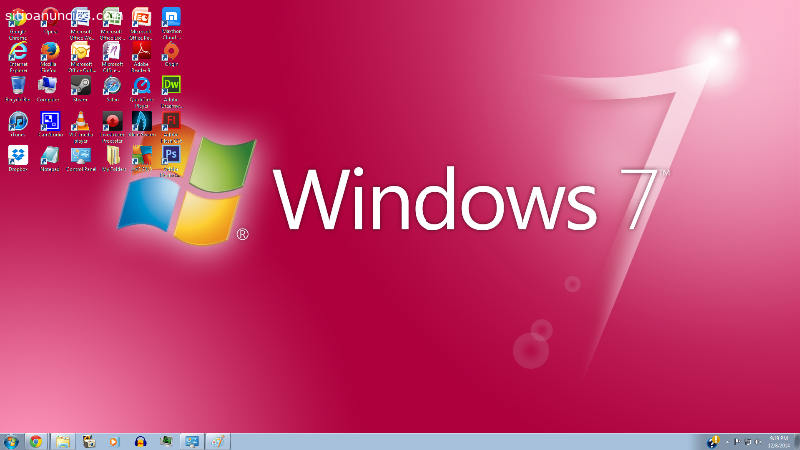This screenshot has height=450, width=800.
Task: Open the Notepad desktop shortcut
Action: point(49,159)
